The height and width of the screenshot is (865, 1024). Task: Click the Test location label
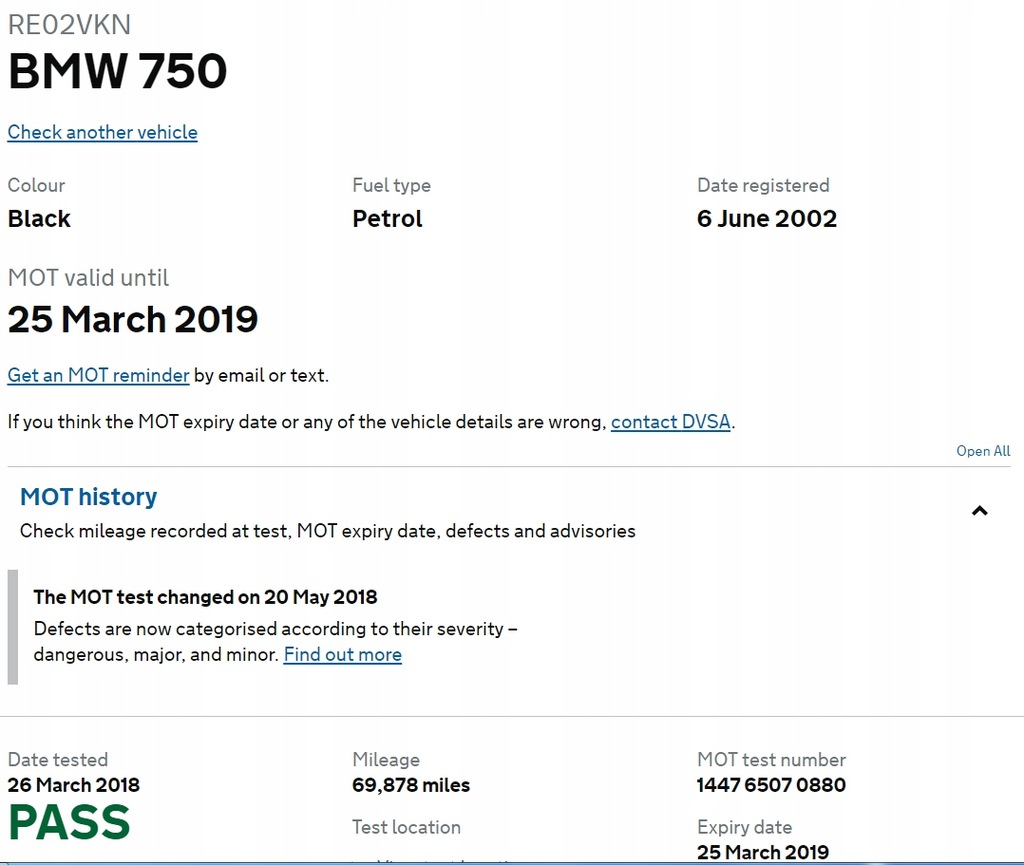pos(406,827)
